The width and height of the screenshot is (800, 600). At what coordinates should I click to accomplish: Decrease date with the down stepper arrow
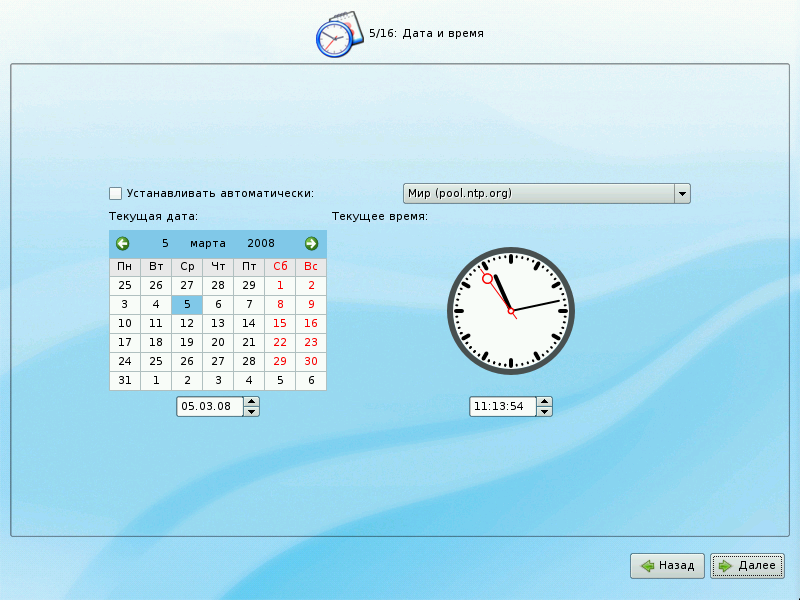click(x=252, y=411)
